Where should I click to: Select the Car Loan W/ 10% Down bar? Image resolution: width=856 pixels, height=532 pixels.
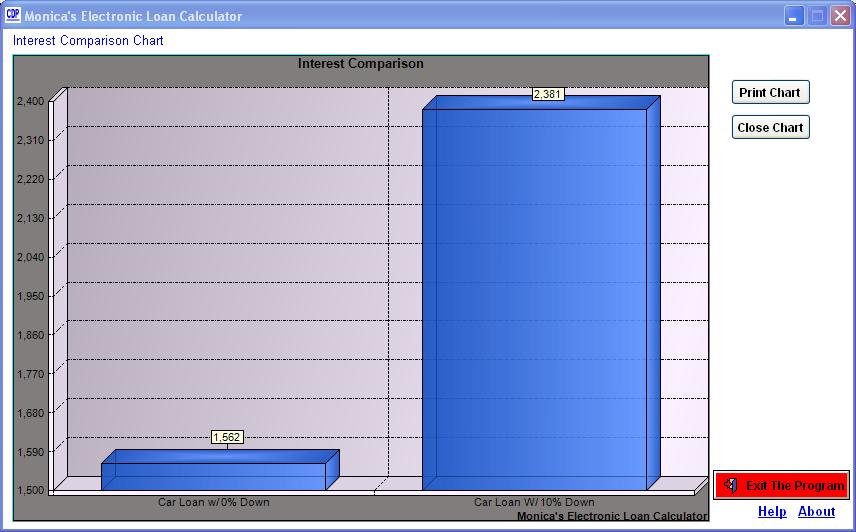pos(541,293)
